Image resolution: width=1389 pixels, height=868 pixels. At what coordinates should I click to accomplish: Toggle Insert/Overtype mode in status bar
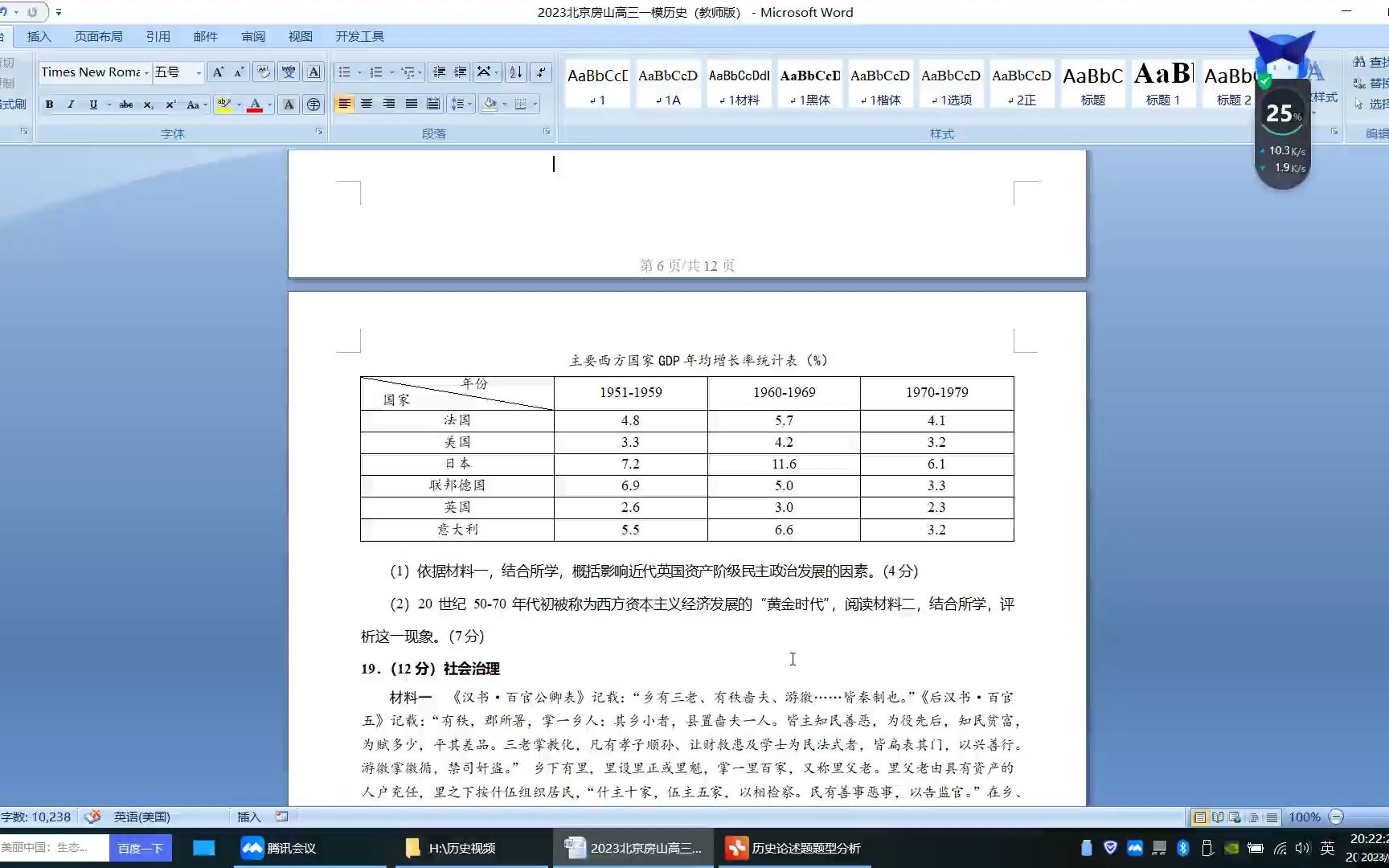click(249, 817)
